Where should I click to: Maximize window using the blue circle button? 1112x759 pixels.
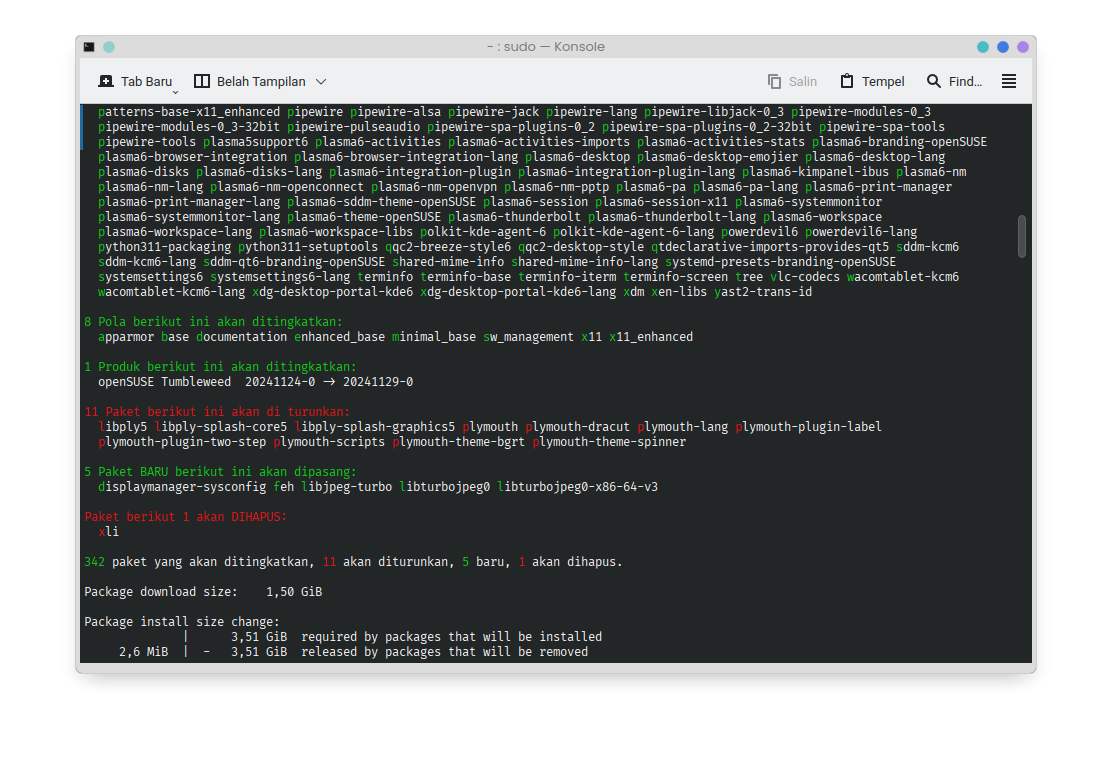pyautogui.click(x=1003, y=47)
